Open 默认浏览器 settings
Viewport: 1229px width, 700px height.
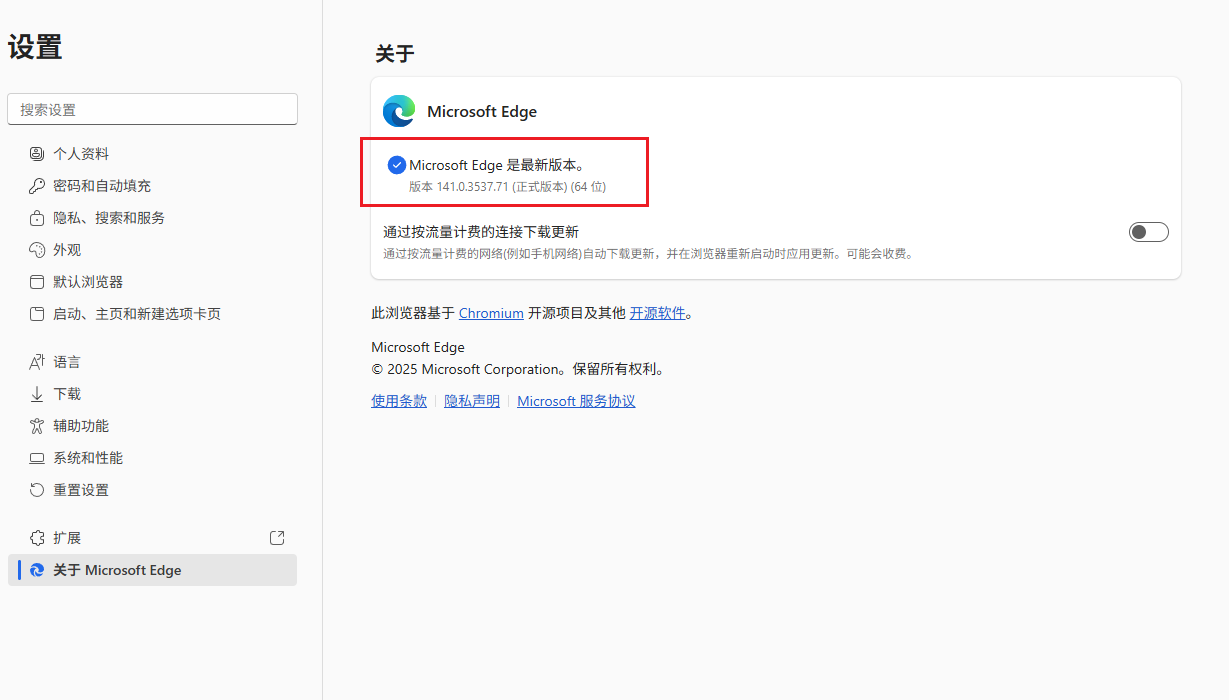[x=152, y=282]
